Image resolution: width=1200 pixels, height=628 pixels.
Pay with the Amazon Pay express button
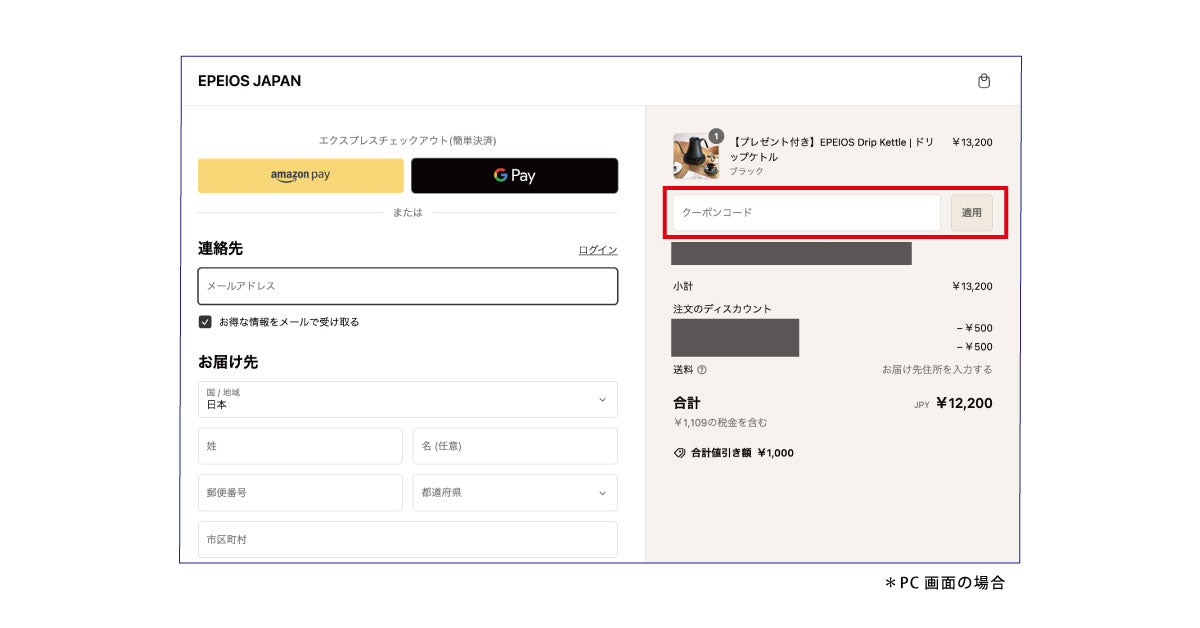[x=301, y=175]
